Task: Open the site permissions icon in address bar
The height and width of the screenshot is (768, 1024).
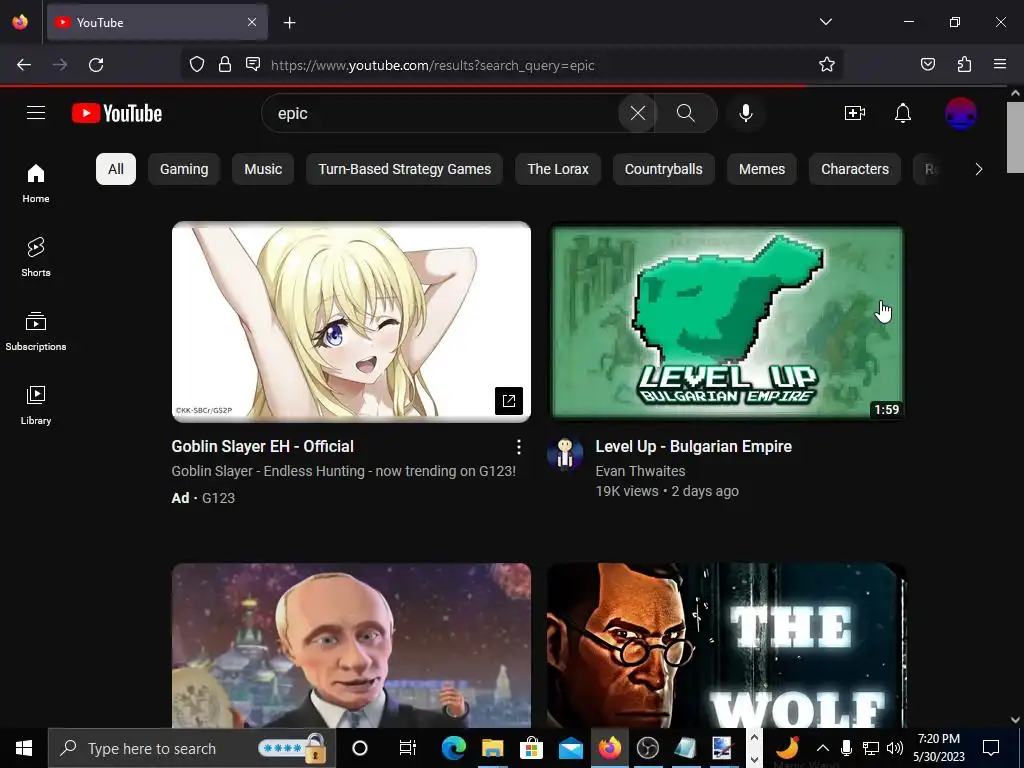Action: click(253, 64)
